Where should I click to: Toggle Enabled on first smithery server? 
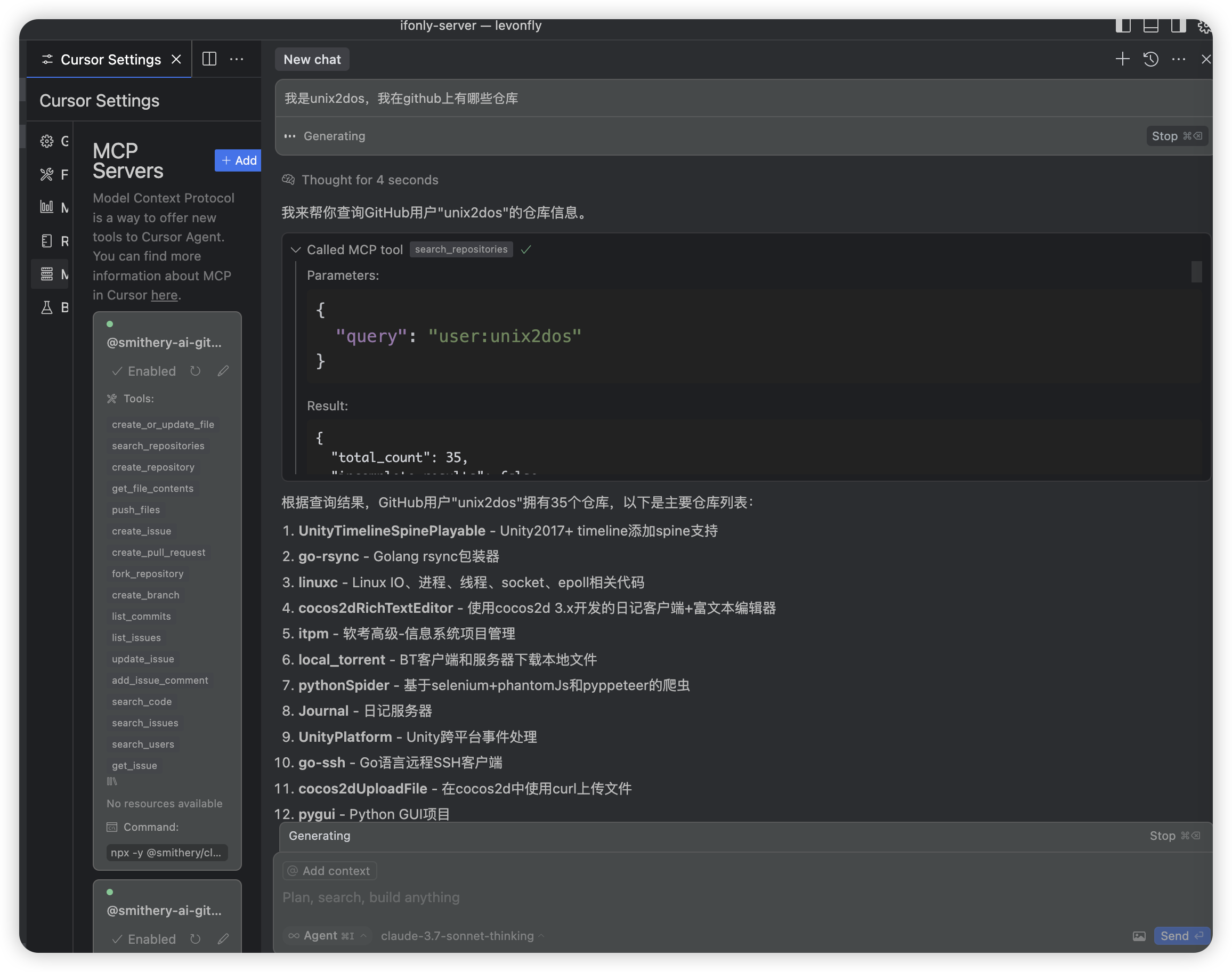pyautogui.click(x=144, y=371)
